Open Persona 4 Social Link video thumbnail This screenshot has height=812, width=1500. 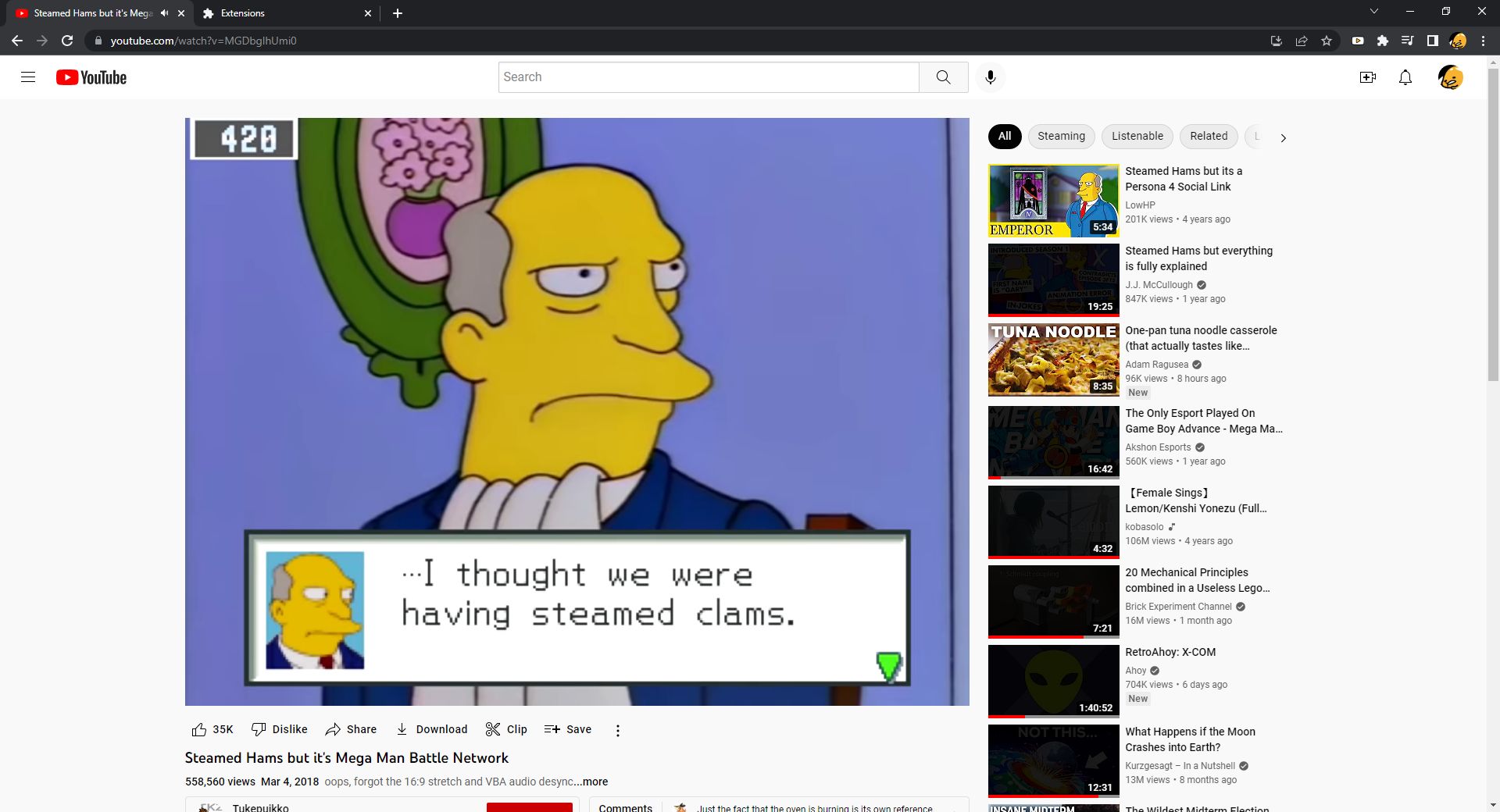(x=1054, y=201)
